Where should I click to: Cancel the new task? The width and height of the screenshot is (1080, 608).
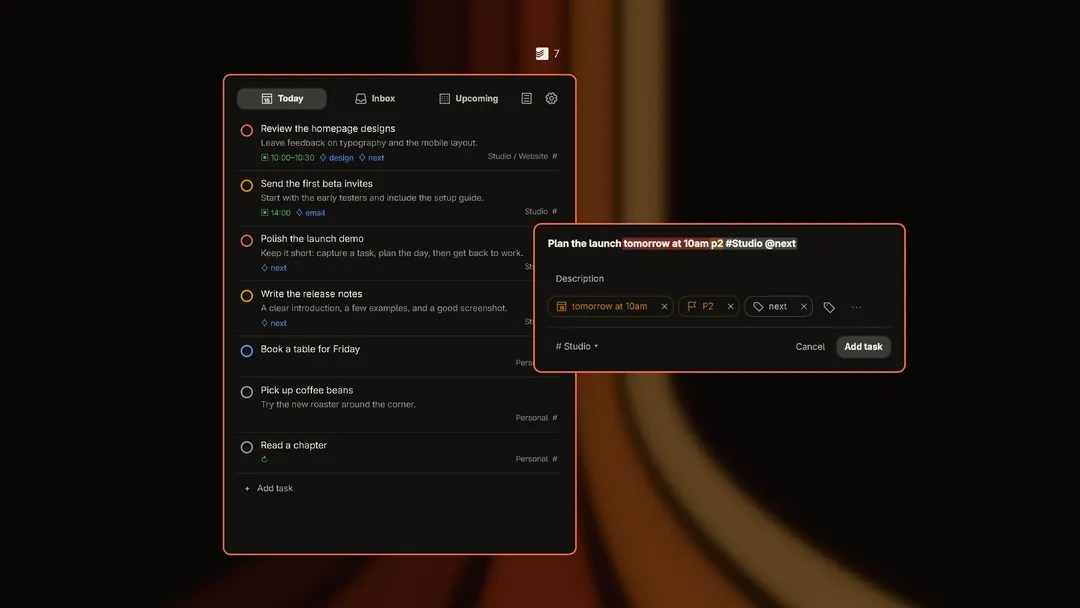click(x=810, y=346)
